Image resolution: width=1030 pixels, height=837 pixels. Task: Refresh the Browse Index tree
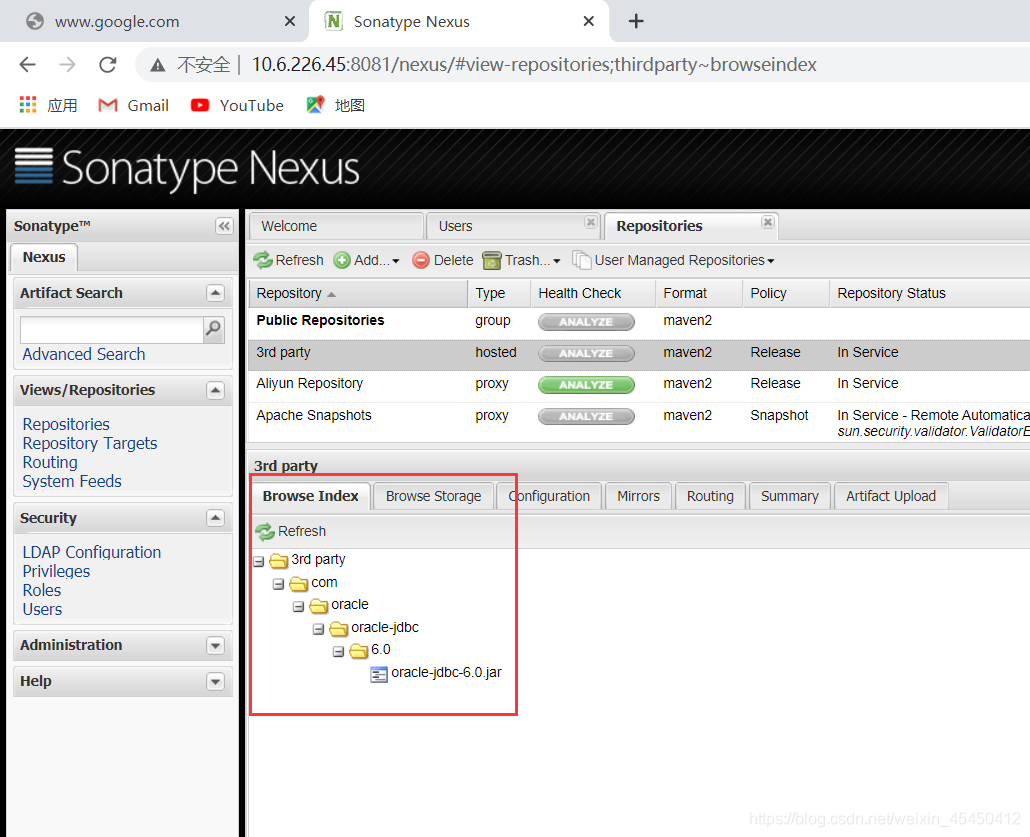click(x=290, y=531)
